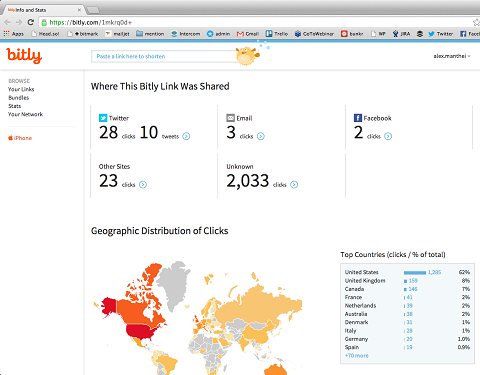Viewport: 480px width, 375px height.
Task: Click the Italy row in top countries
Action: pos(407,331)
